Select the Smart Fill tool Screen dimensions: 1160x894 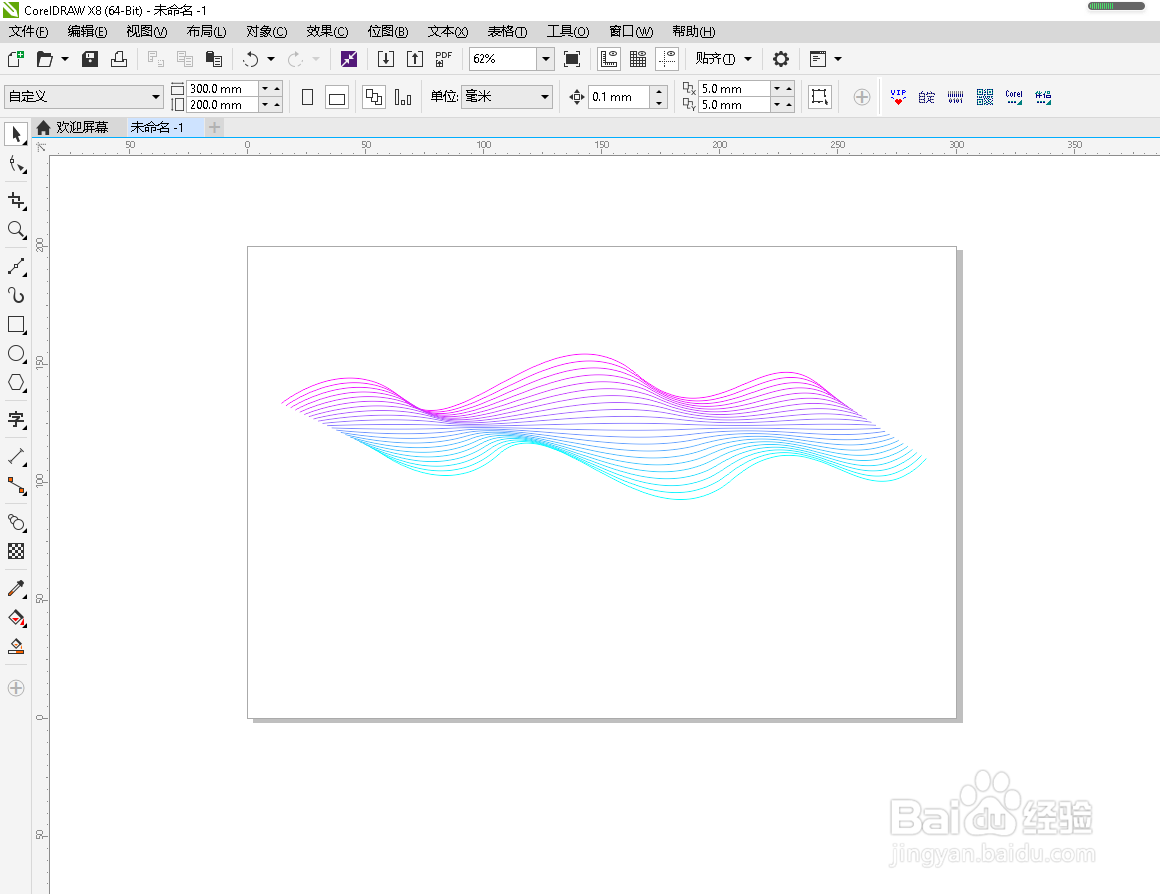coord(16,646)
